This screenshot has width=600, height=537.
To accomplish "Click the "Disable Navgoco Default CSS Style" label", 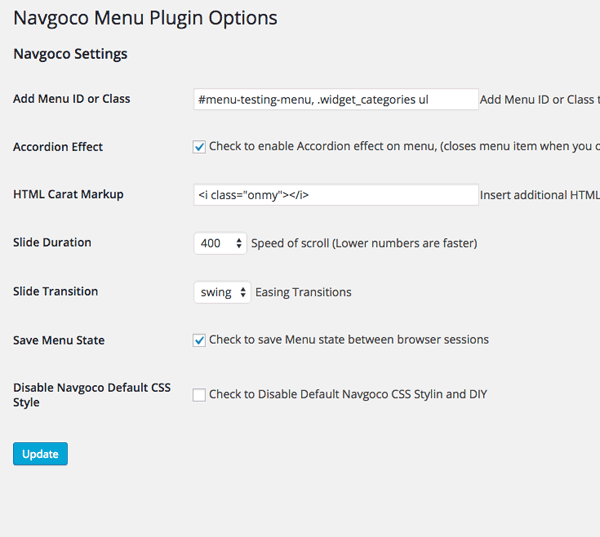I will tap(92, 394).
